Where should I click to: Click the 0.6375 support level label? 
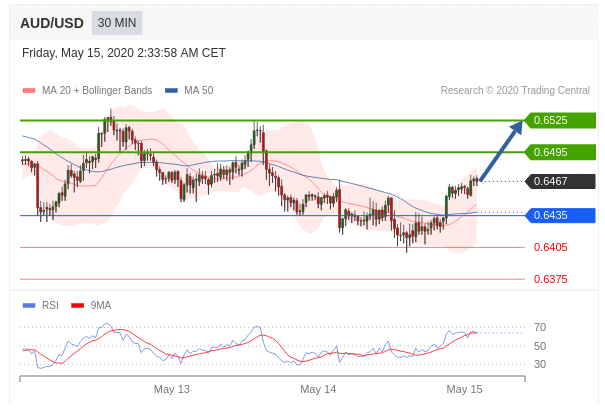tap(551, 279)
